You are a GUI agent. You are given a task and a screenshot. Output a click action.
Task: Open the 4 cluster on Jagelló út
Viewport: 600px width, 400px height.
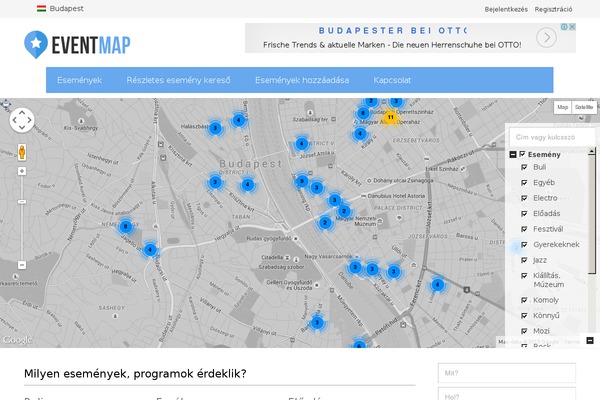[150, 250]
